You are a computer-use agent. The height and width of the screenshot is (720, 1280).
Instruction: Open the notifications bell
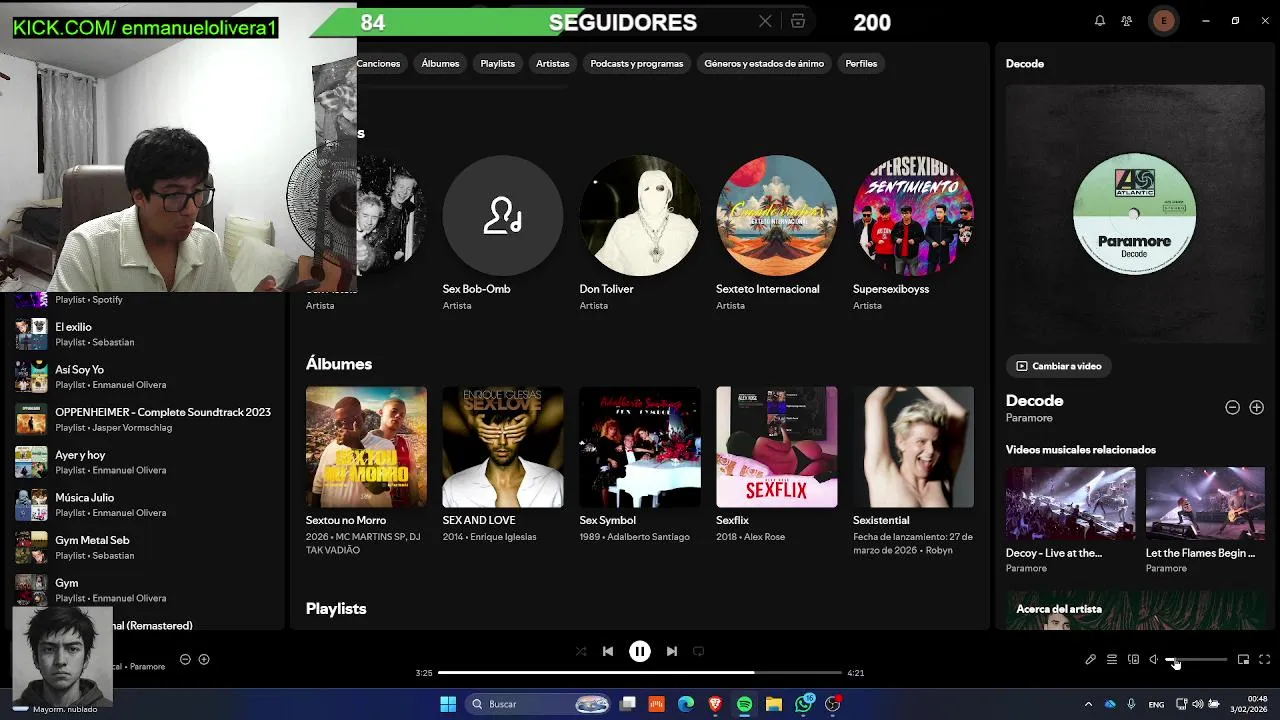click(x=1100, y=21)
